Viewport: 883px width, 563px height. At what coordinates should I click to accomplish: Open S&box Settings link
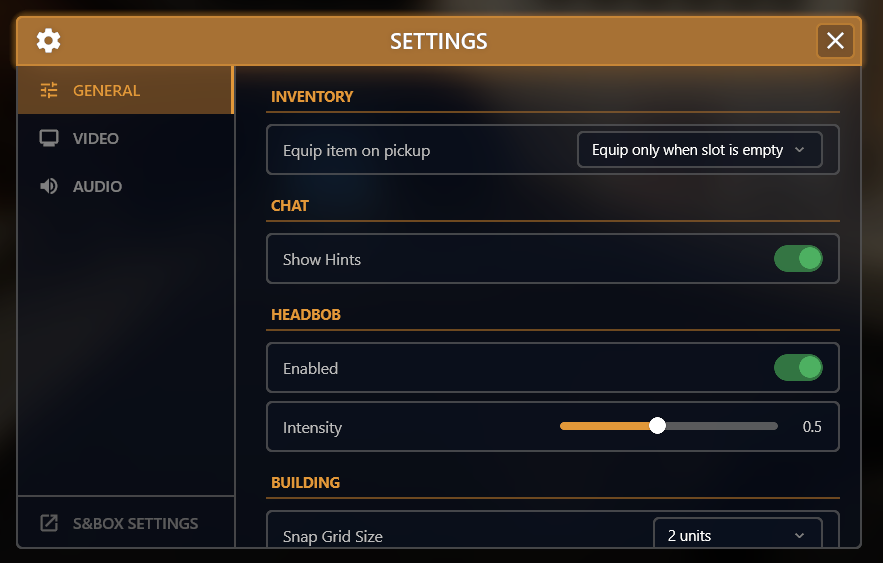click(x=135, y=523)
